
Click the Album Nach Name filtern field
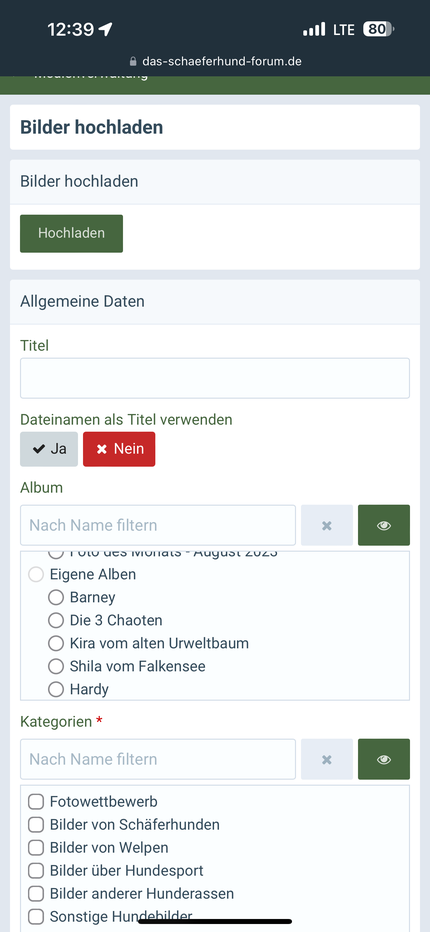pos(158,525)
